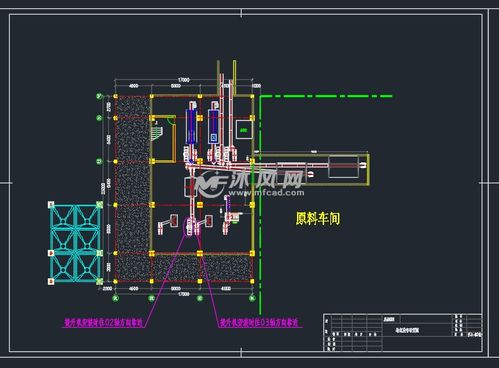Select the teal steel truss structure

pos(75,243)
